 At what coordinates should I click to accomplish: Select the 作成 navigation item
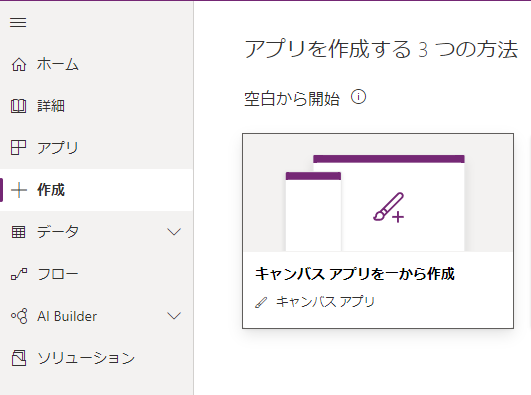97,190
